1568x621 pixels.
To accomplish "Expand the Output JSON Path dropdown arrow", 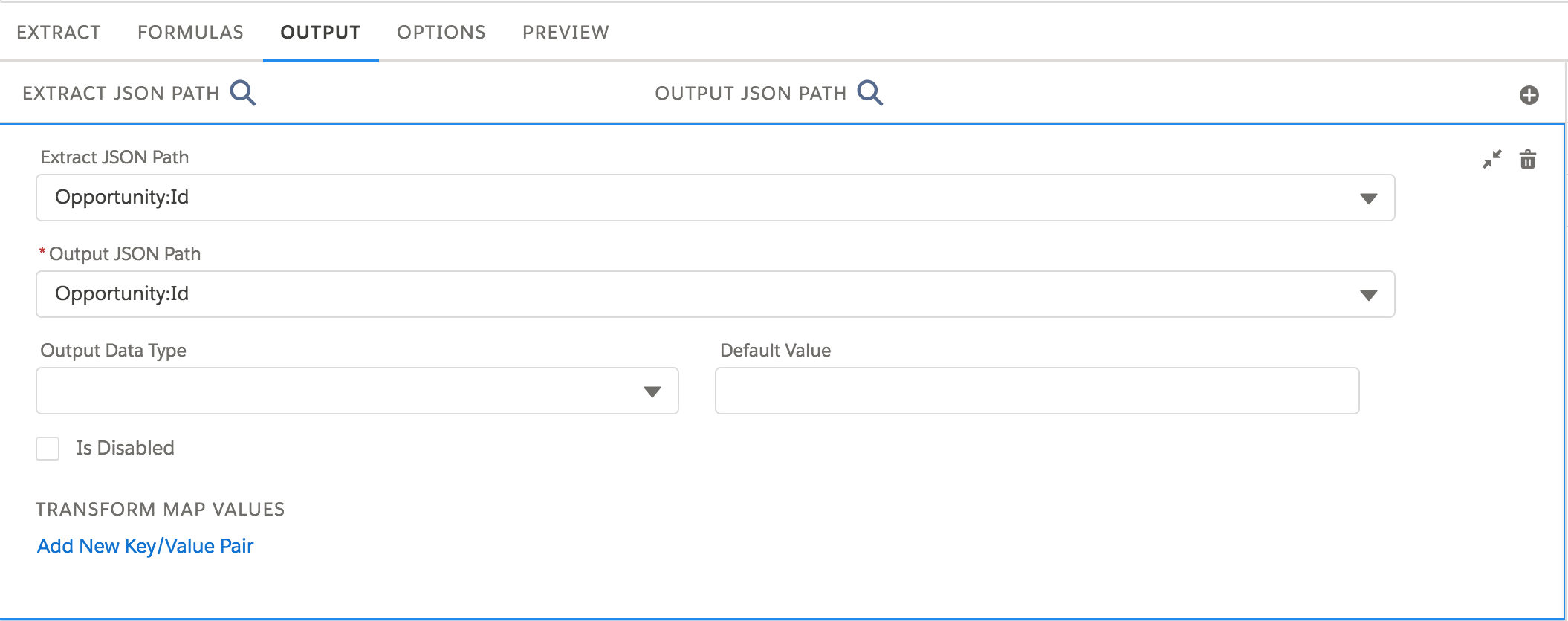I will 1368,295.
